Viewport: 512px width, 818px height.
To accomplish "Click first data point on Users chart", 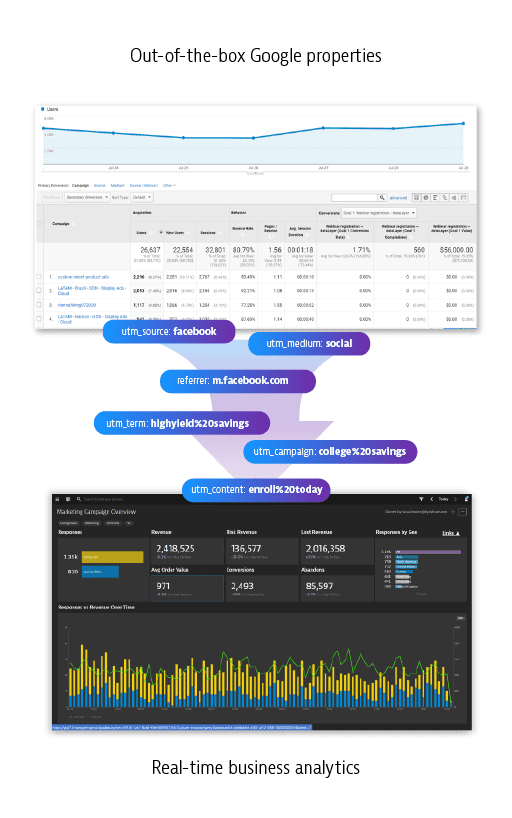I will (44, 128).
